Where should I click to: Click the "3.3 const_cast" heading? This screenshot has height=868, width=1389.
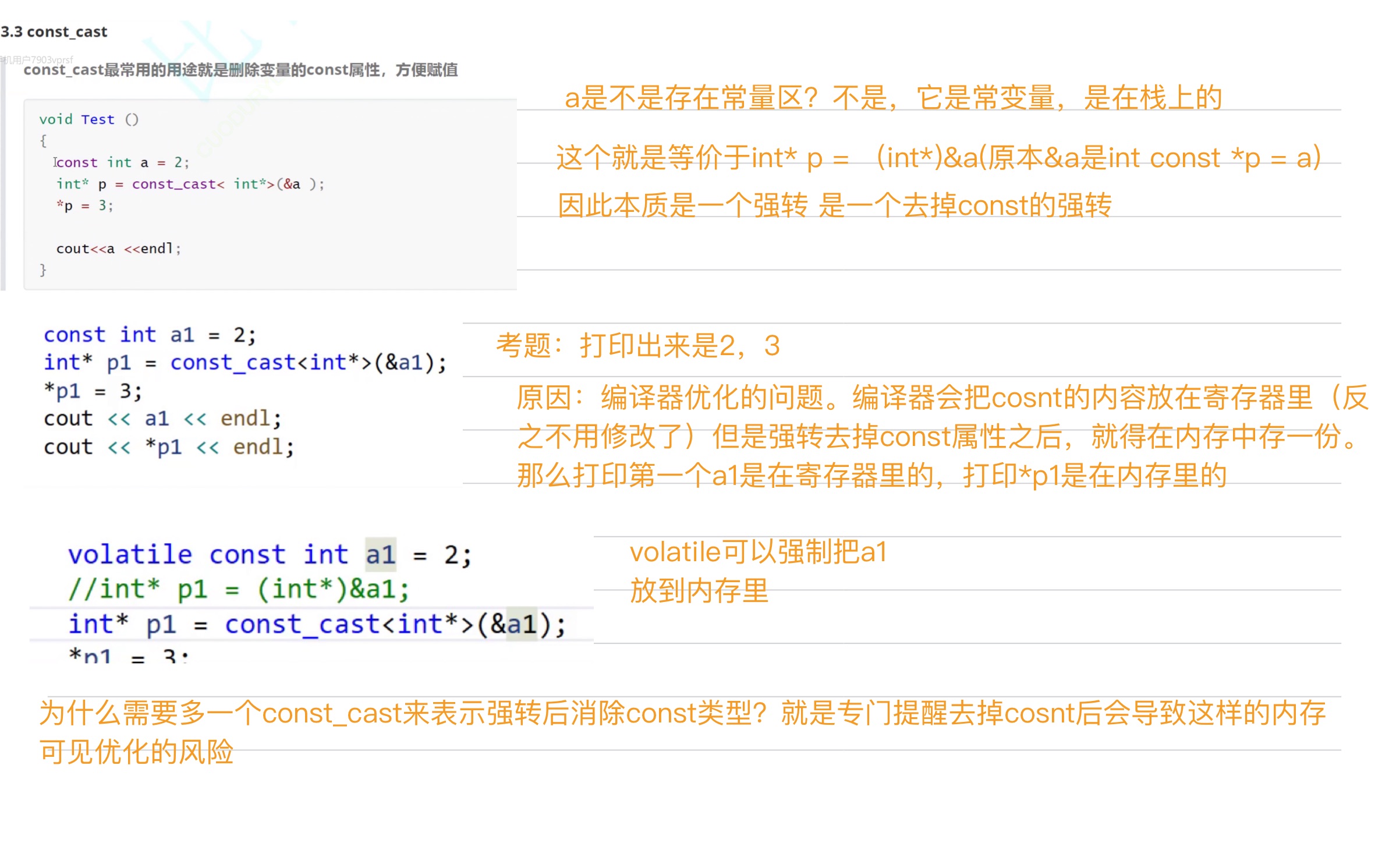coord(54,31)
